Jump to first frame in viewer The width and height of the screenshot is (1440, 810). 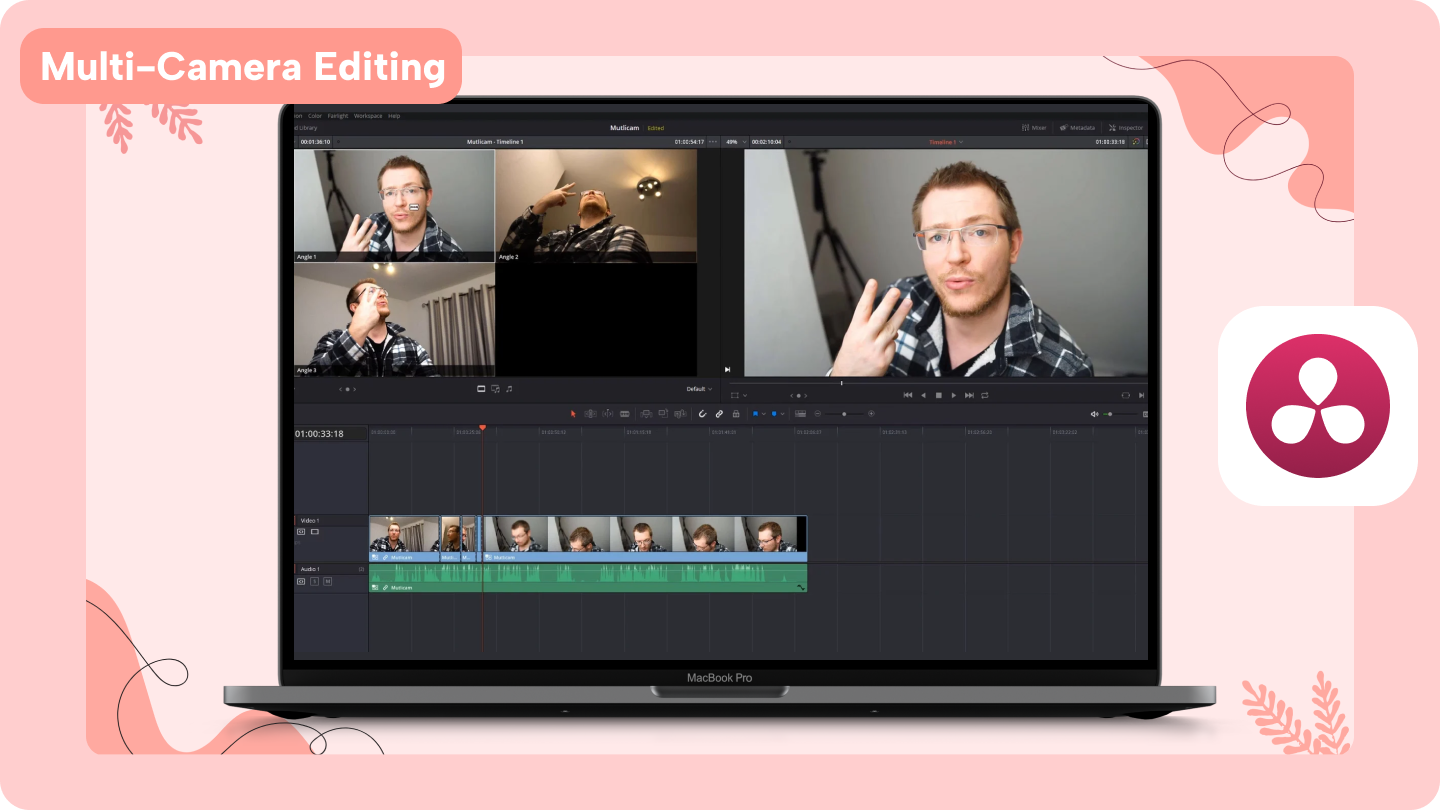click(x=908, y=395)
